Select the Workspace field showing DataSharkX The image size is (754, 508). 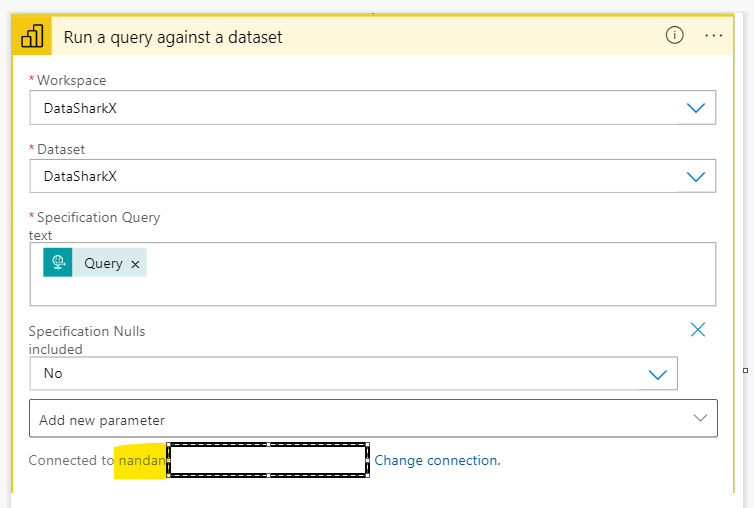point(350,108)
